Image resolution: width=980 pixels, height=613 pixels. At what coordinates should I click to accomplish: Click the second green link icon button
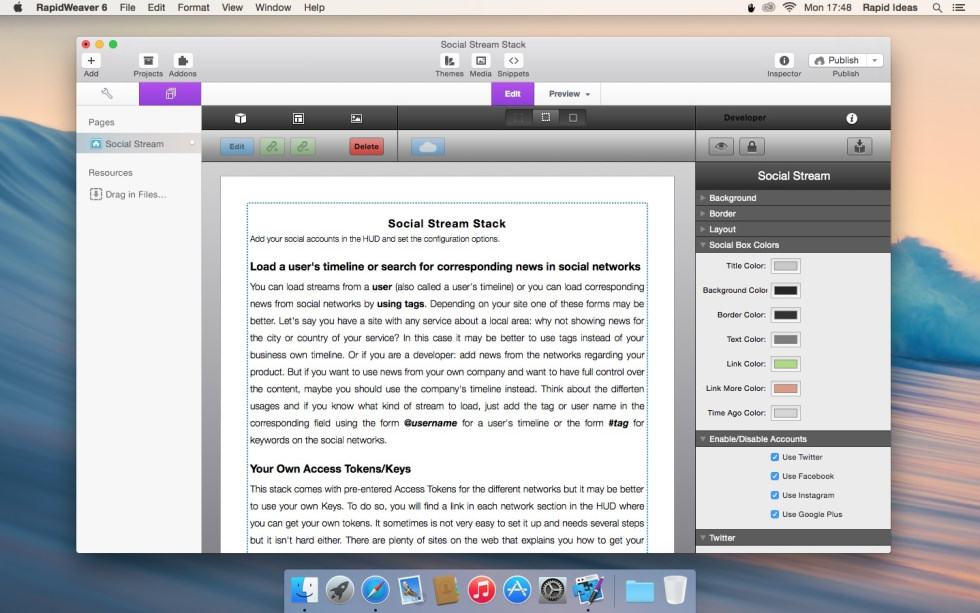(302, 146)
